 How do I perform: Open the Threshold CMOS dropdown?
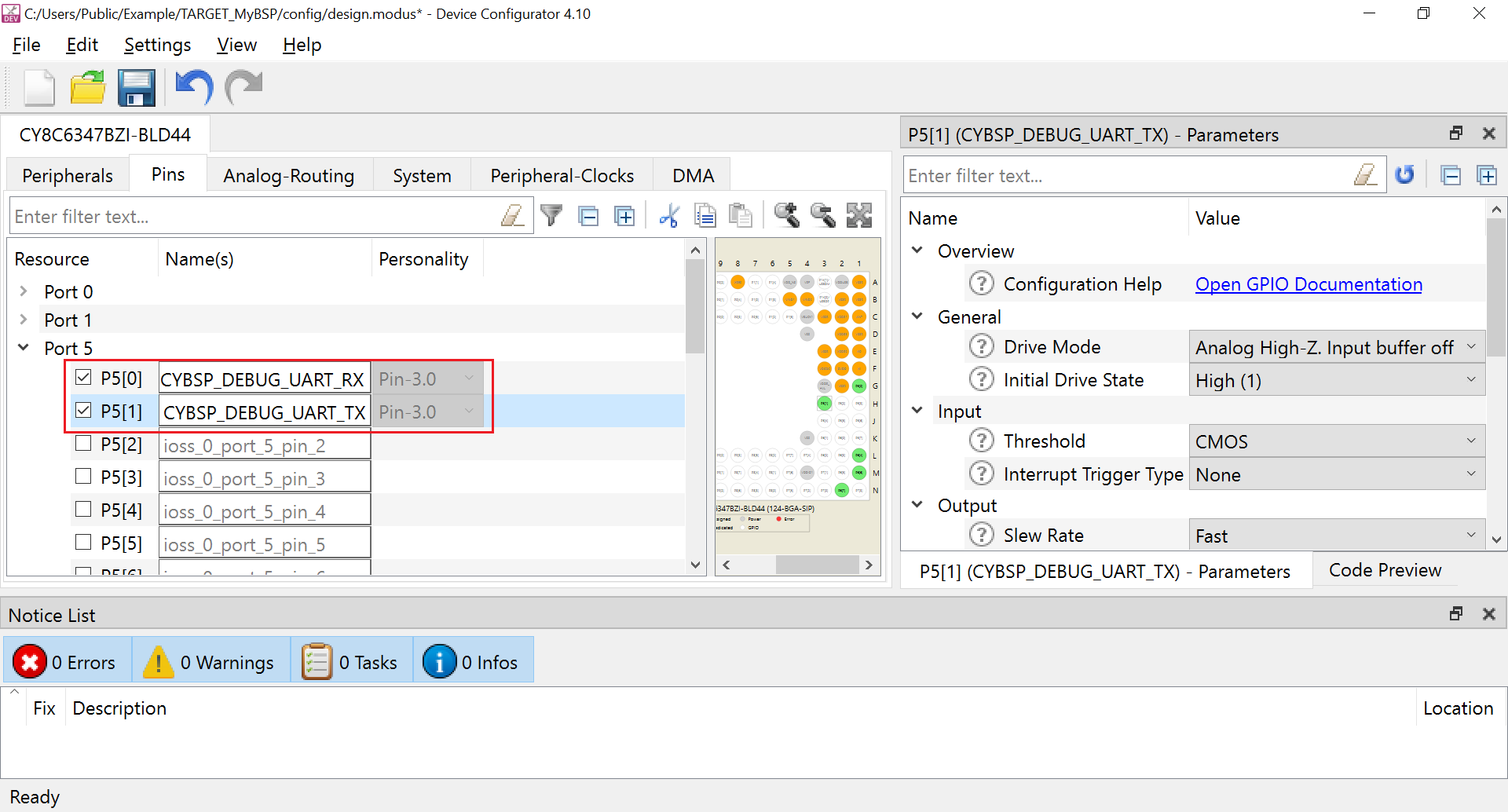click(x=1337, y=441)
